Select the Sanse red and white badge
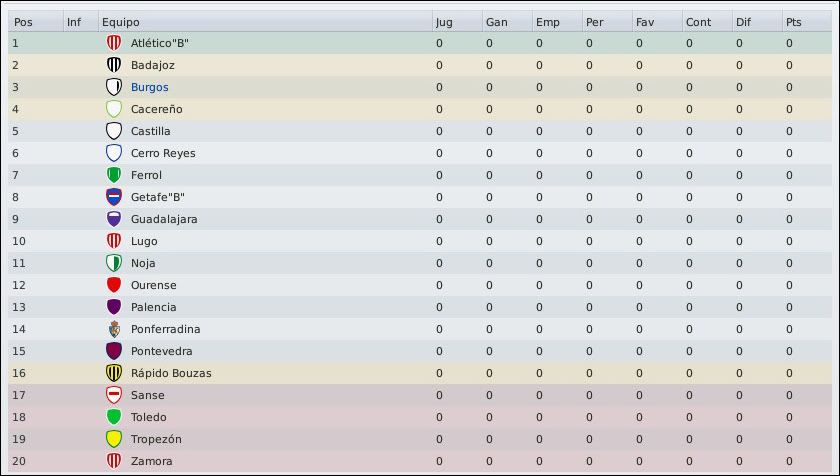This screenshot has width=840, height=476. coord(114,395)
